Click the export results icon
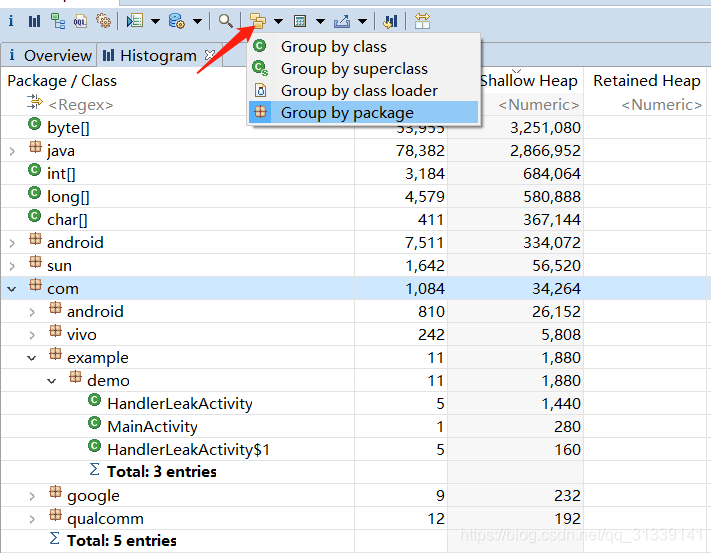 click(x=341, y=21)
